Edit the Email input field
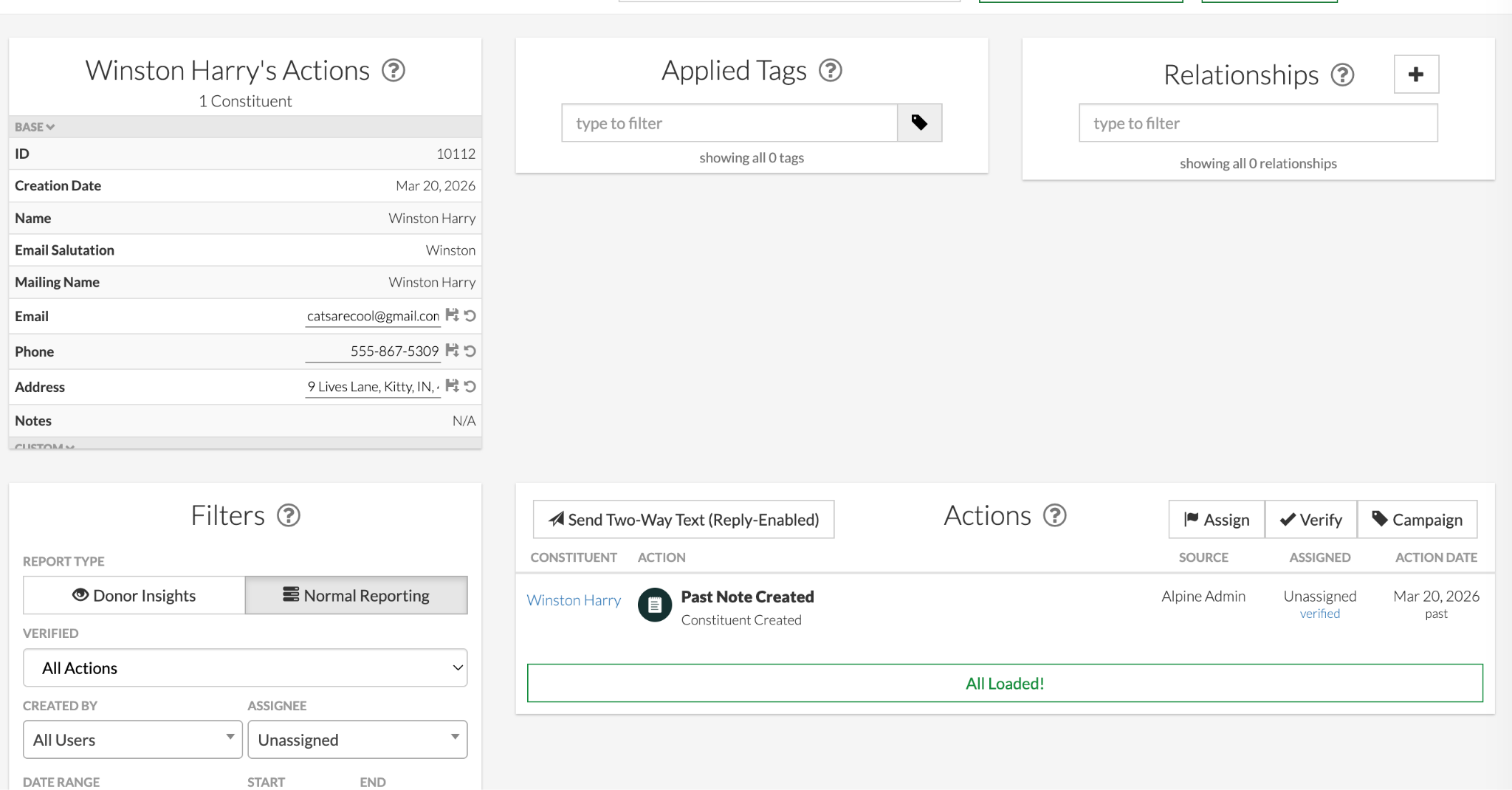 373,316
